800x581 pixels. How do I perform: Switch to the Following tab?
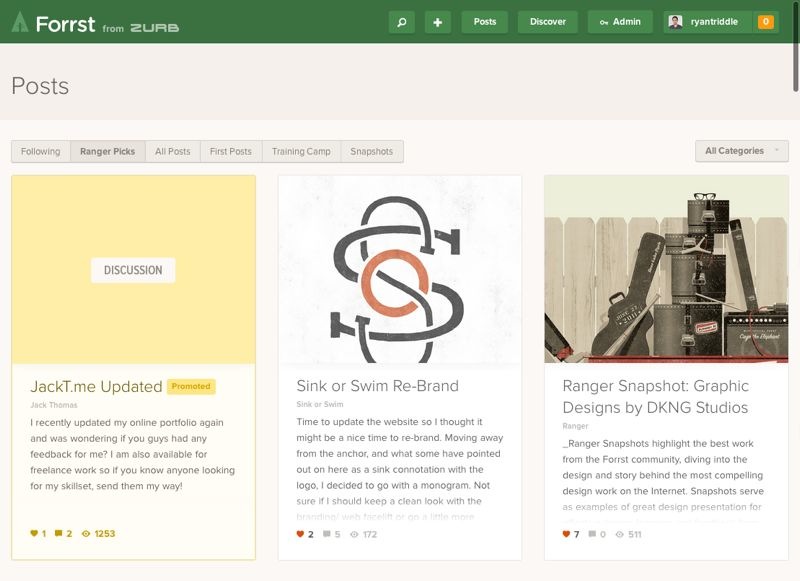41,151
